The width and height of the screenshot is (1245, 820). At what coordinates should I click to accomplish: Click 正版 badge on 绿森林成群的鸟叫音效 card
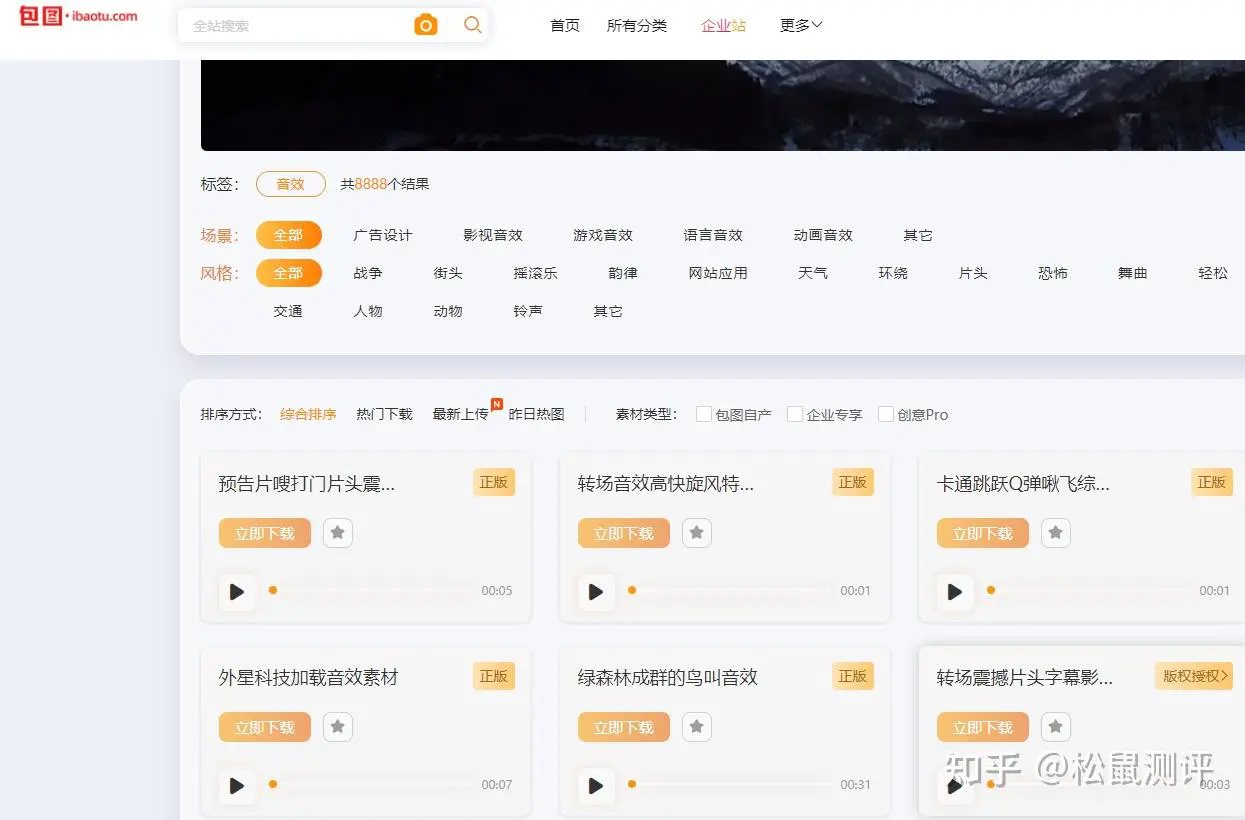[x=853, y=676]
